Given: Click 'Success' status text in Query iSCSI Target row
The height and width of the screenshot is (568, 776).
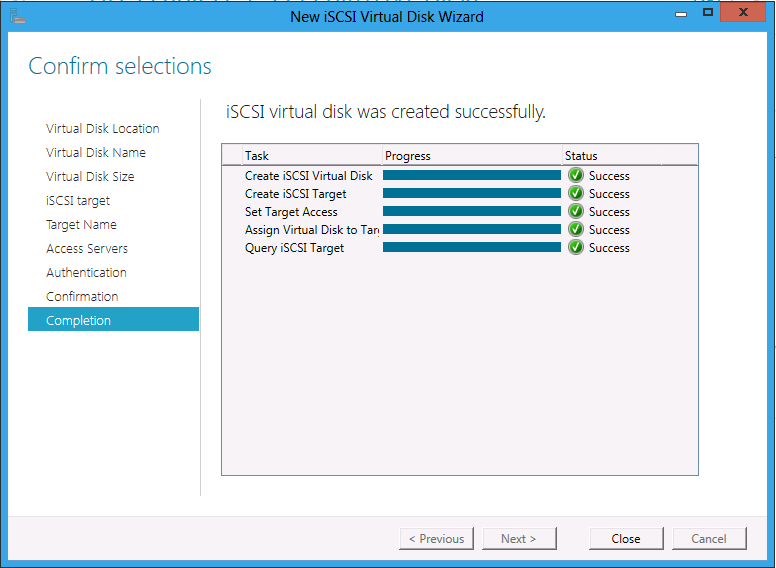Looking at the screenshot, I should 609,248.
